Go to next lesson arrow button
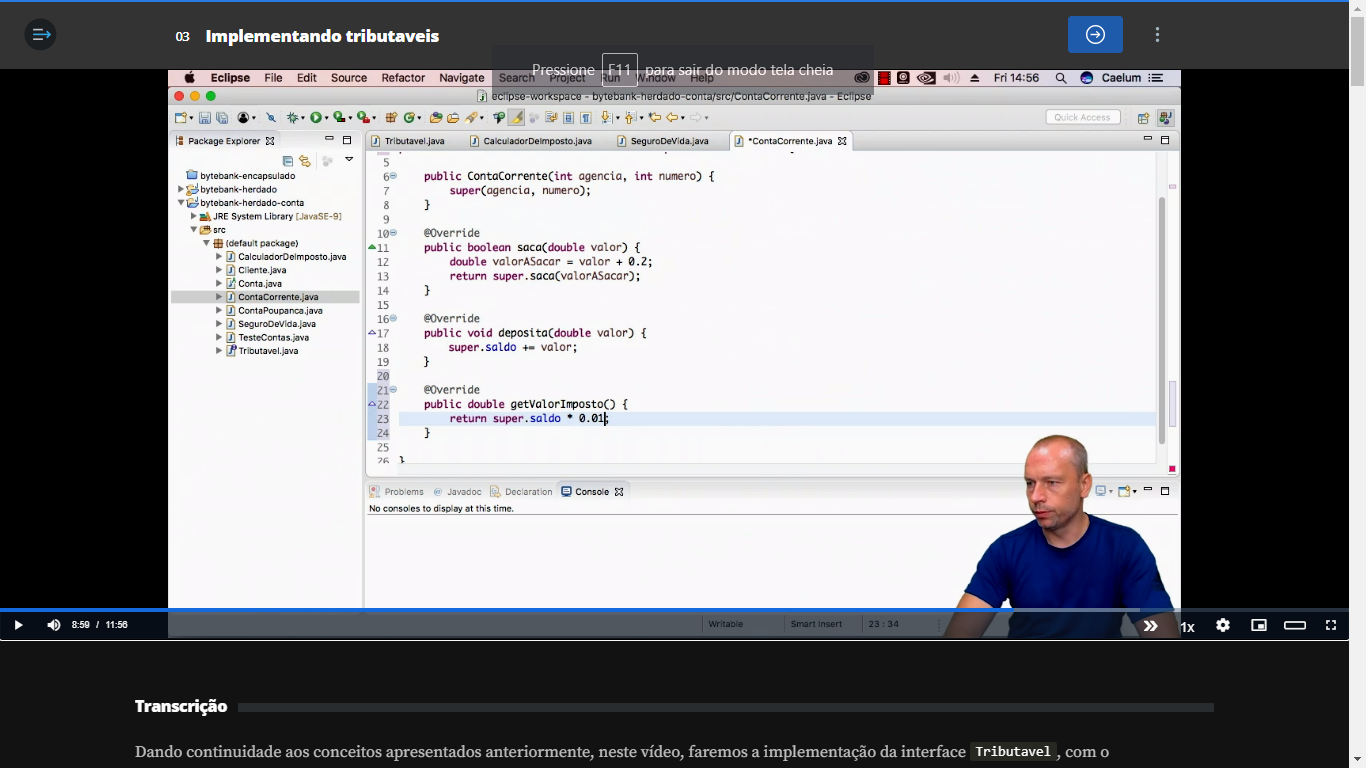Viewport: 1366px width, 768px height. (1095, 35)
